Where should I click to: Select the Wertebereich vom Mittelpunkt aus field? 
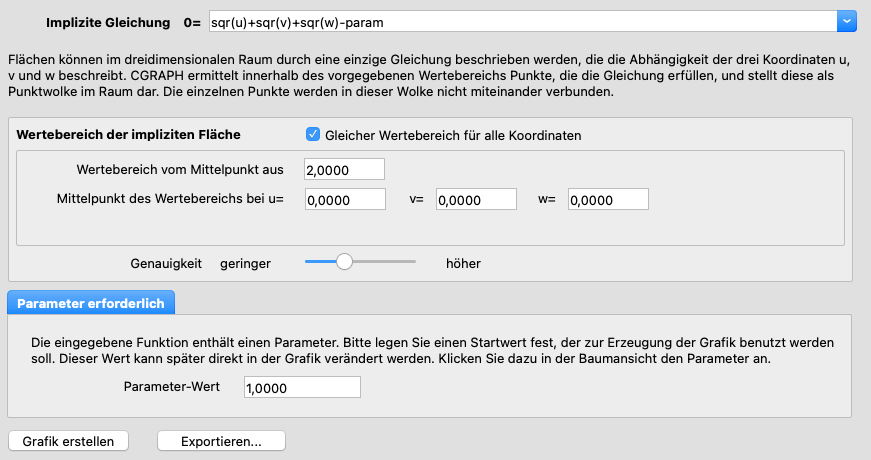click(345, 170)
